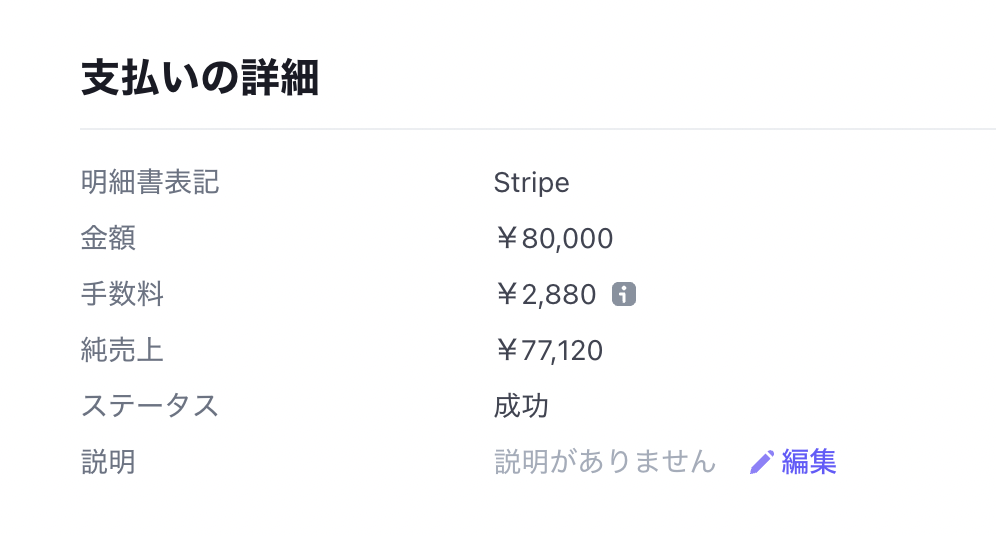Viewport: 996px width, 536px height.
Task: Click the divider line under the heading
Action: coord(538,129)
